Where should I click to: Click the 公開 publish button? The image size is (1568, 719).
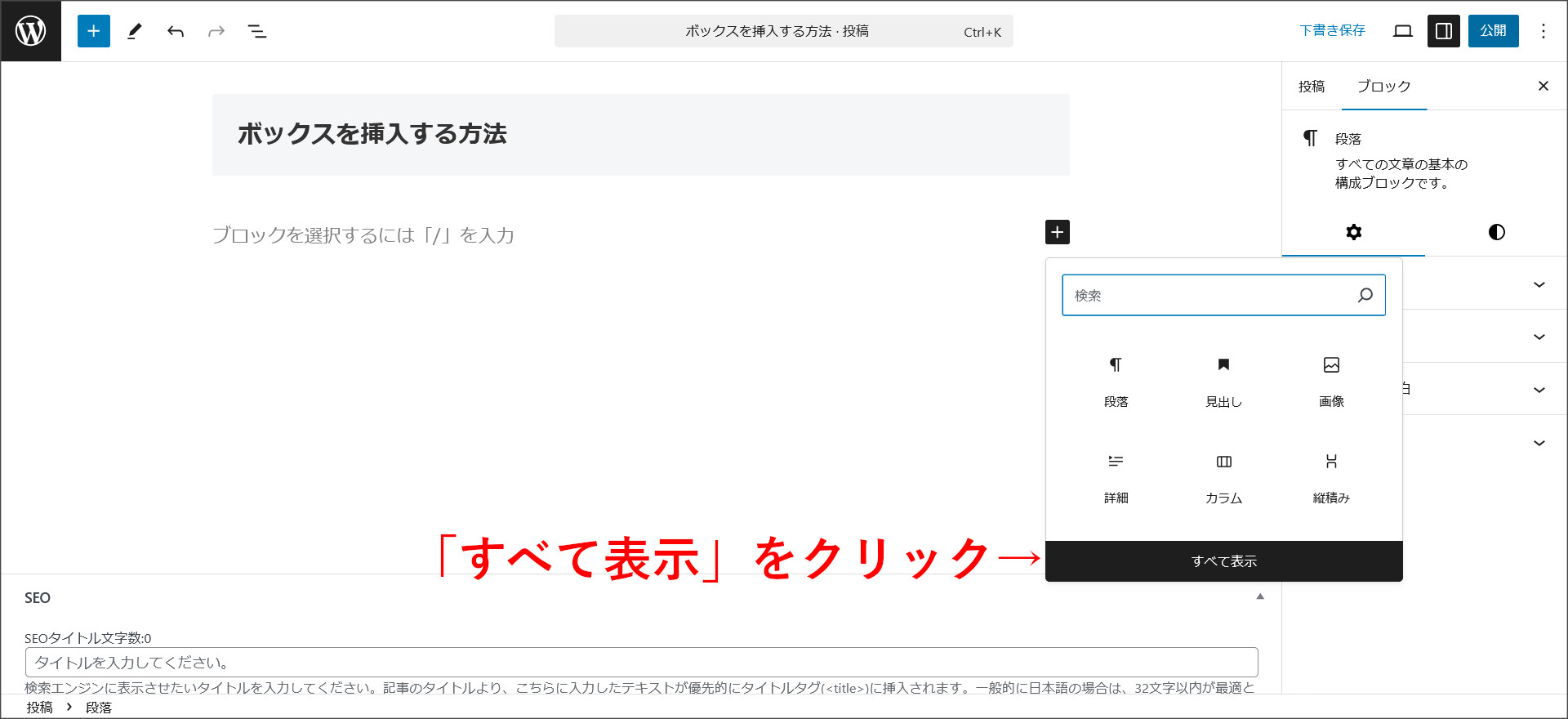(1493, 31)
